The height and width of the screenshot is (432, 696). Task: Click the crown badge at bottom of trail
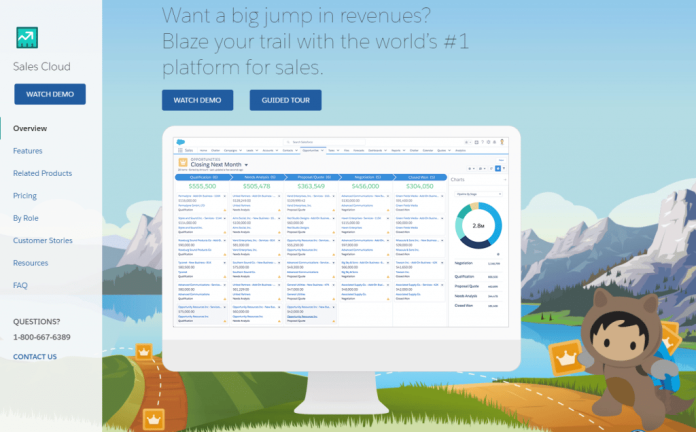click(154, 419)
